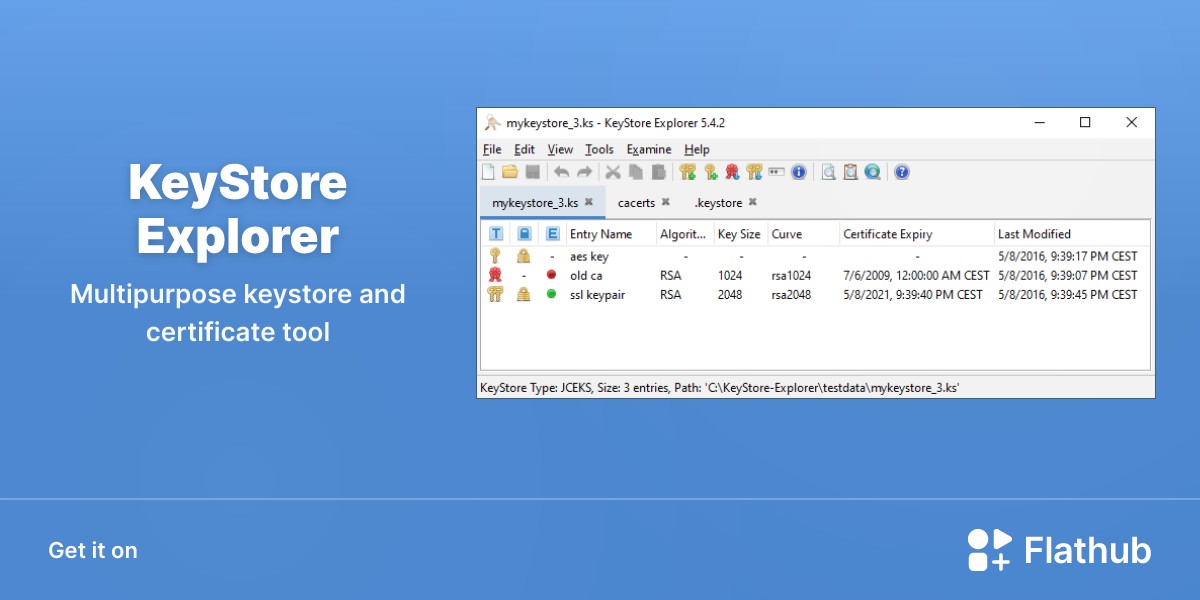Sort by the Entry Name column header

611,234
